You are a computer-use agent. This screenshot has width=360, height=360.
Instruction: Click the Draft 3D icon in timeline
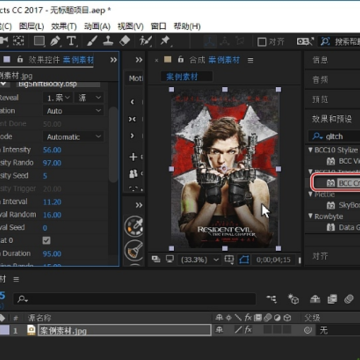pos(293,299)
